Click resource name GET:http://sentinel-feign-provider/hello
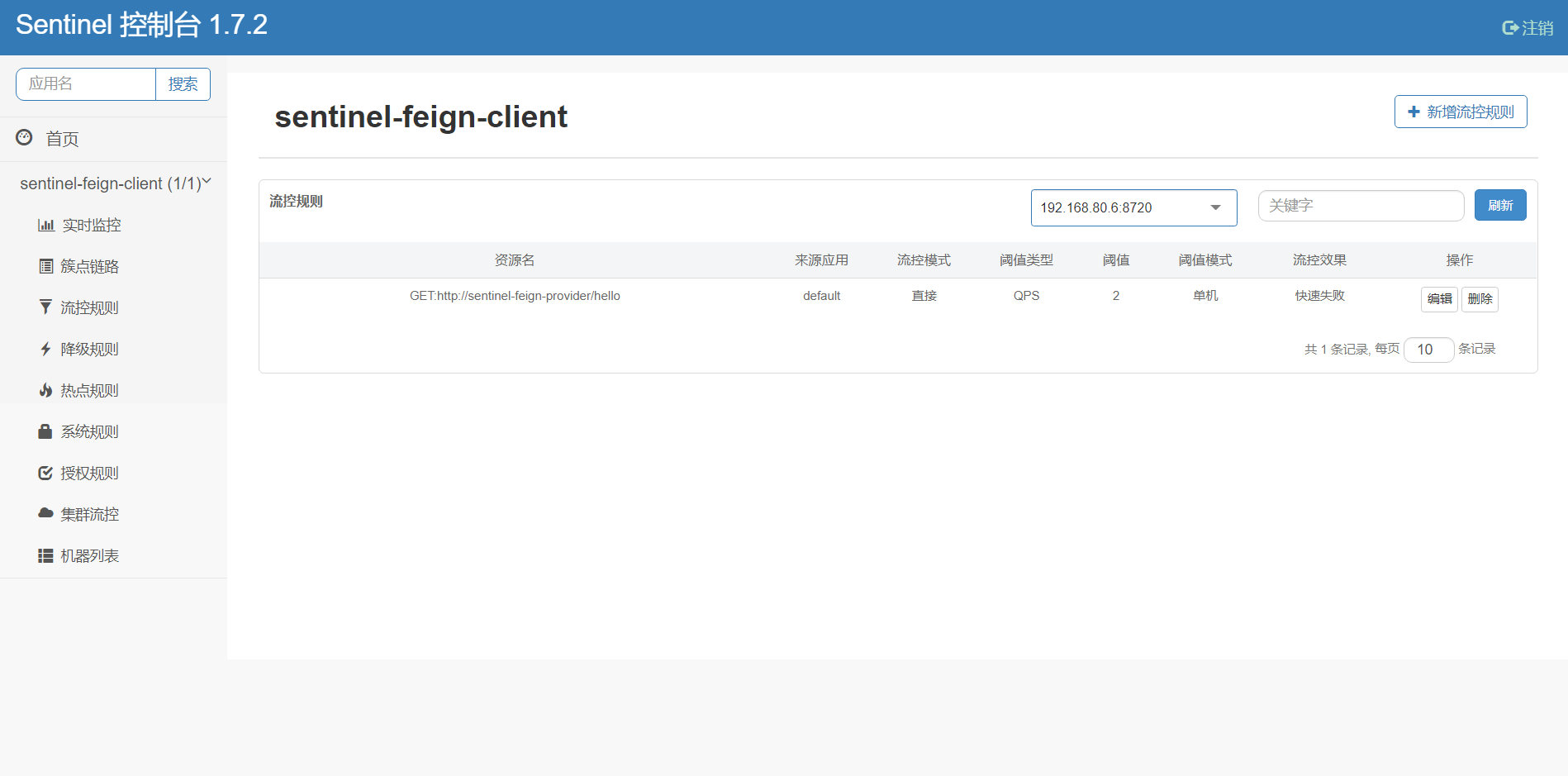1568x776 pixels. pos(515,296)
